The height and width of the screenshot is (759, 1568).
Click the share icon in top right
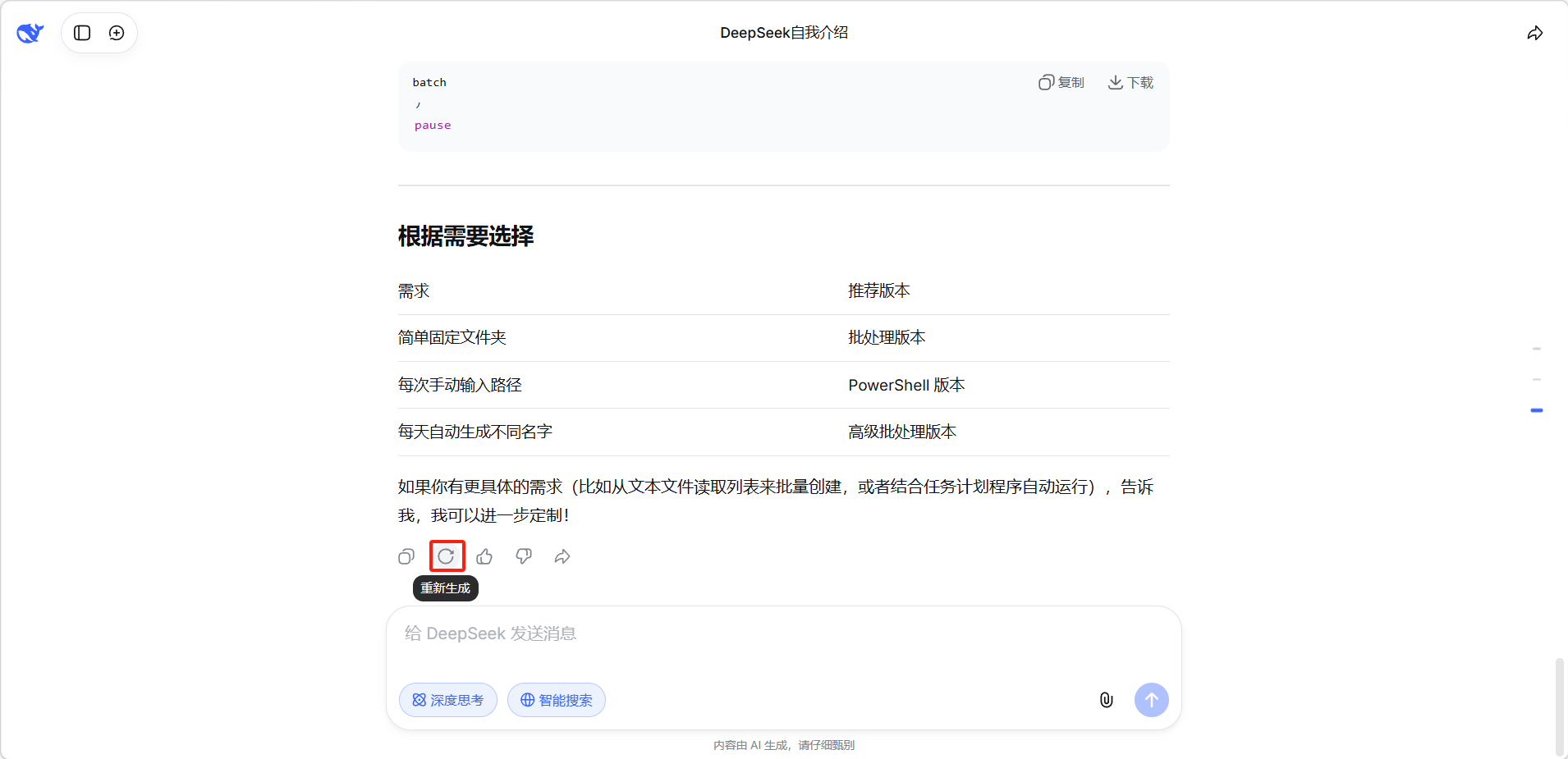point(1534,33)
